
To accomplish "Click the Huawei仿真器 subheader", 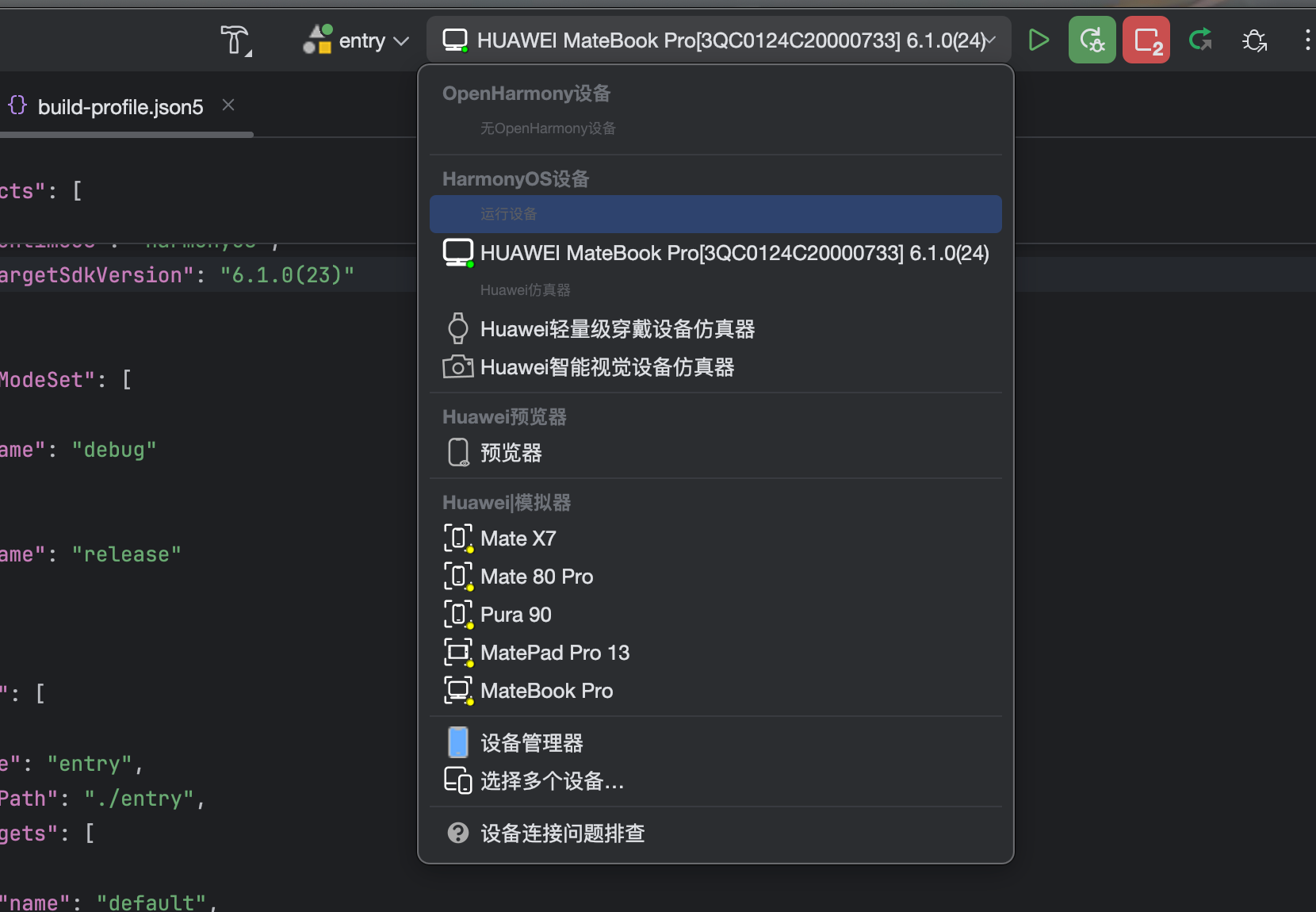I will (x=526, y=290).
